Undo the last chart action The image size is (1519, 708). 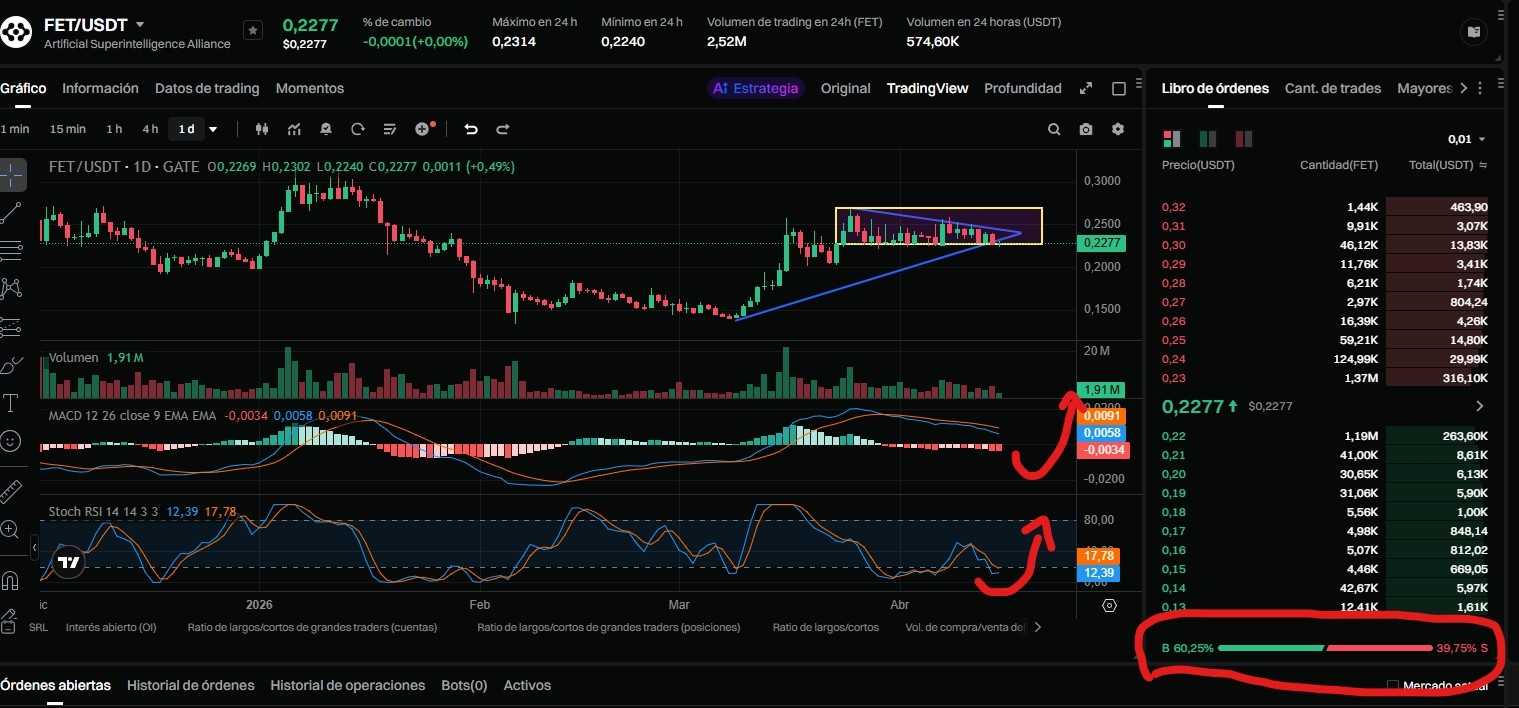[x=471, y=129]
